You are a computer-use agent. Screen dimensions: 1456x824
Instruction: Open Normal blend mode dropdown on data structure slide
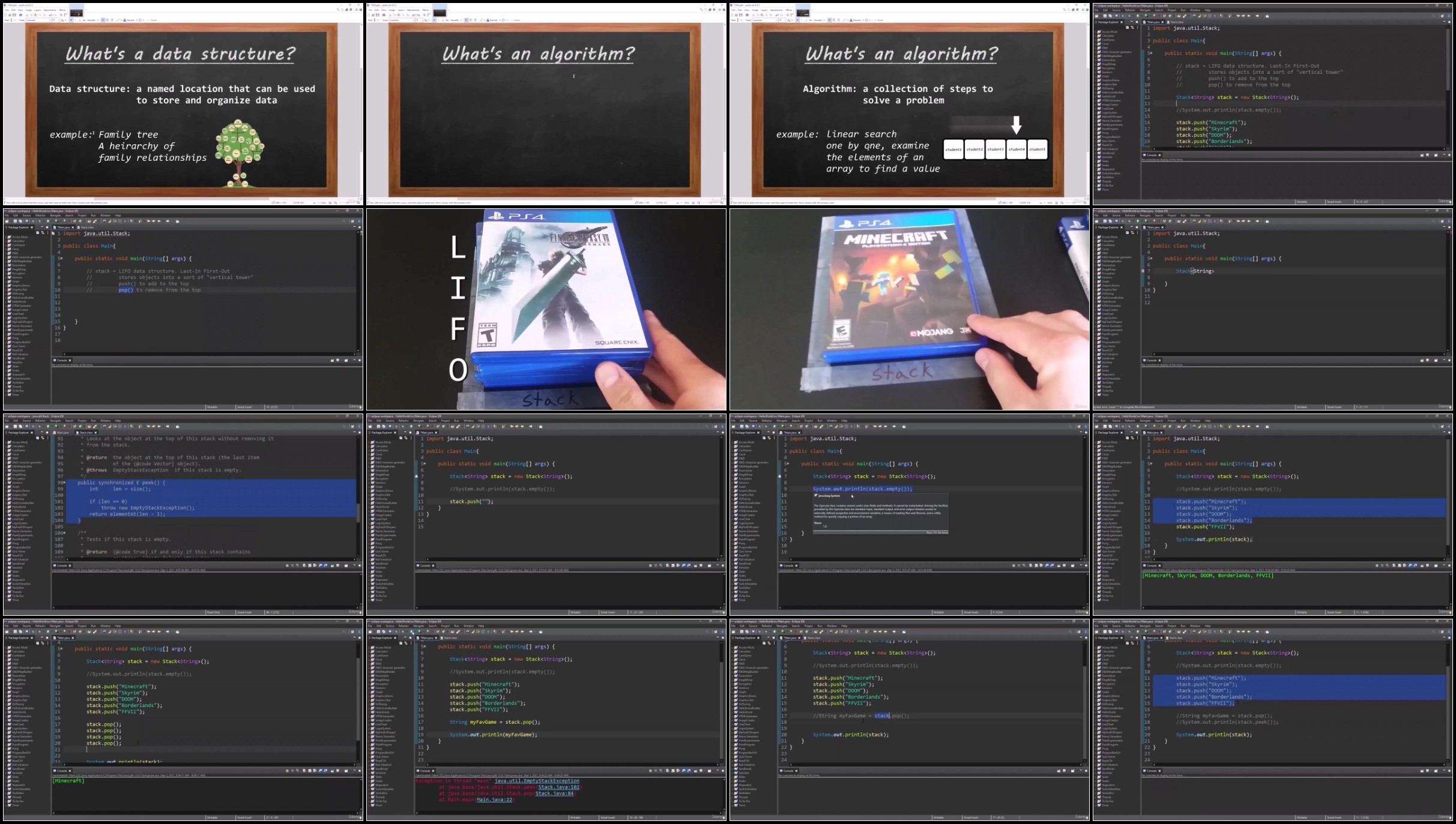pyautogui.click(x=130, y=20)
